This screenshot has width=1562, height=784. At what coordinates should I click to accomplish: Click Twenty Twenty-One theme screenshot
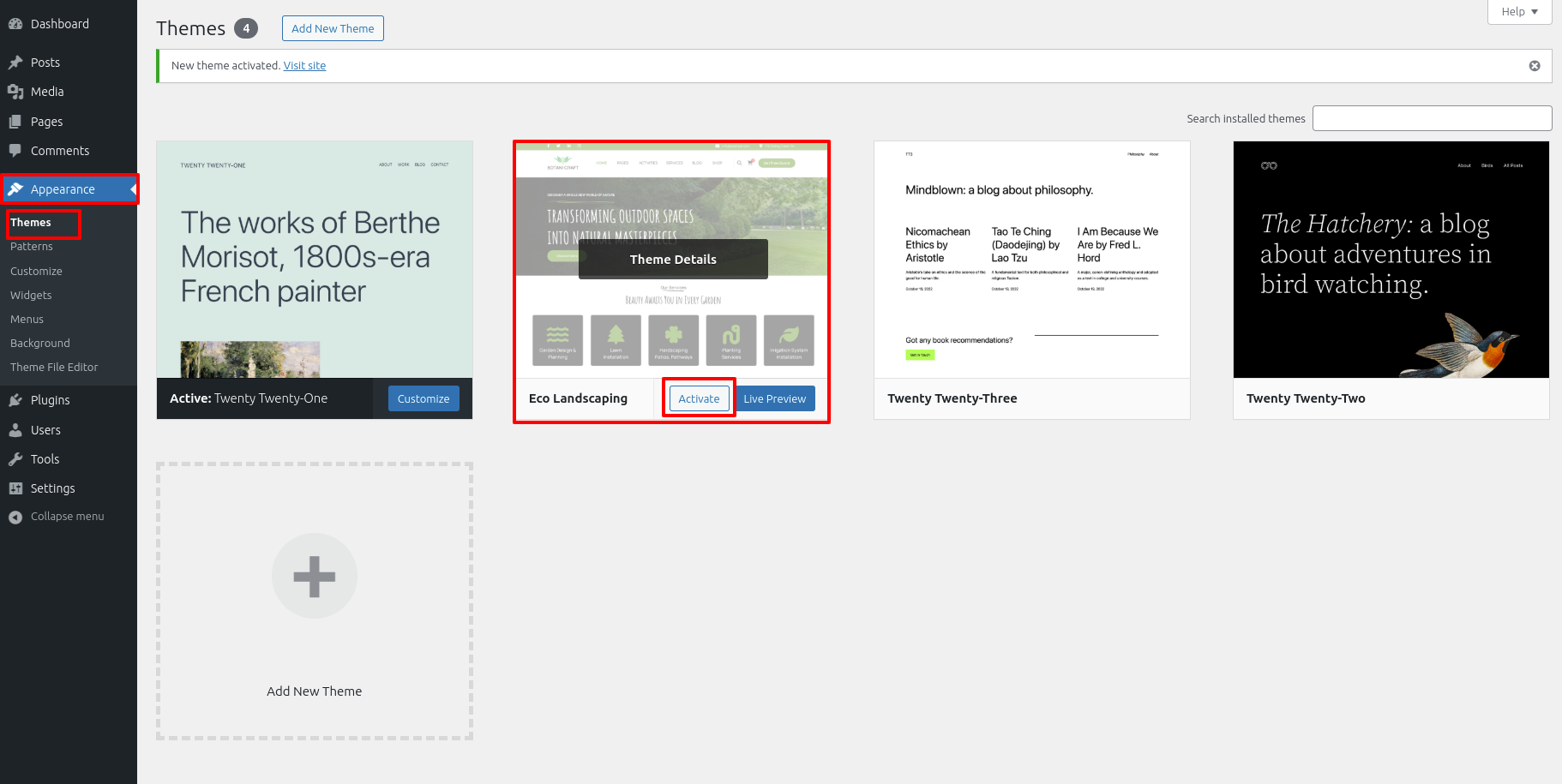click(x=315, y=260)
